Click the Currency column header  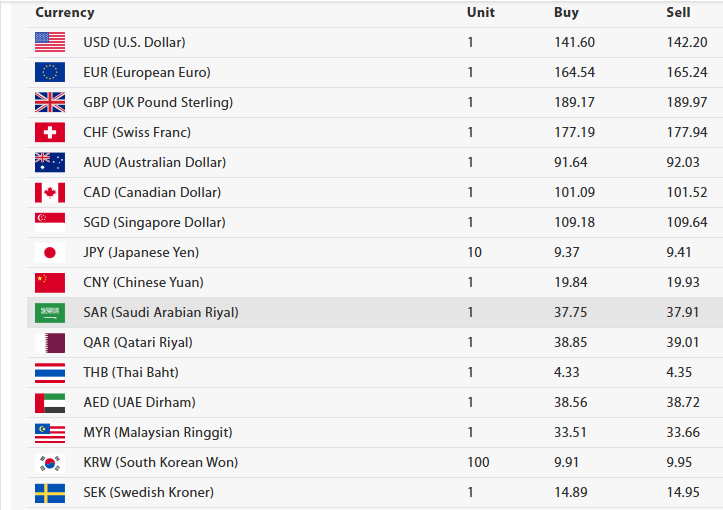(x=65, y=13)
